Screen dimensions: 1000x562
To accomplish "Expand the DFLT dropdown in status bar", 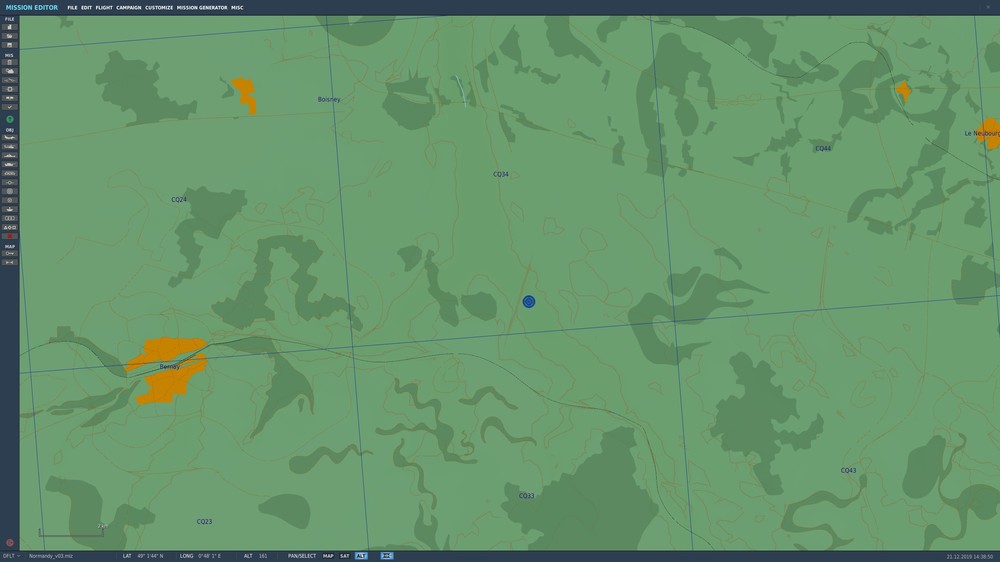I will (11, 556).
